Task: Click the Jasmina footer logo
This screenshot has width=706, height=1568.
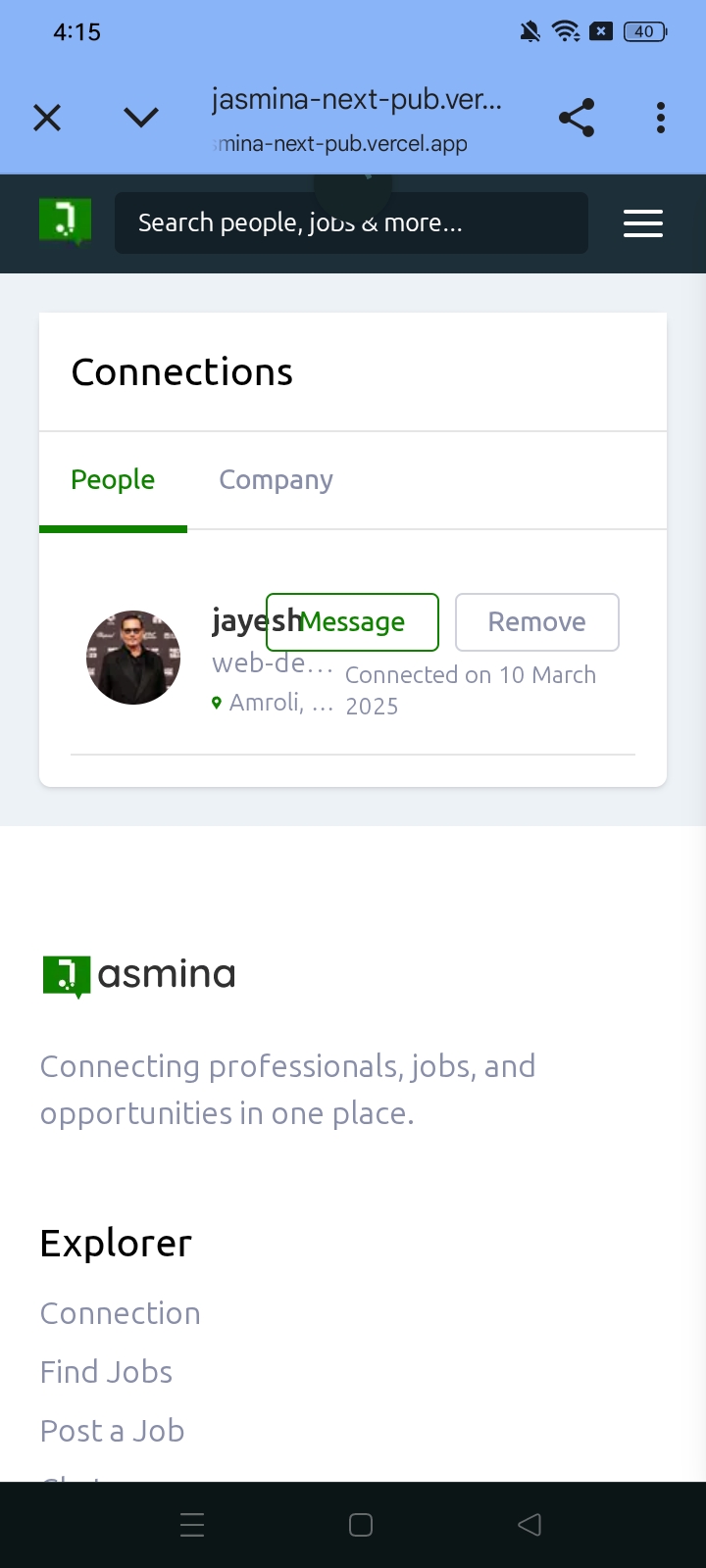Action: coord(139,975)
